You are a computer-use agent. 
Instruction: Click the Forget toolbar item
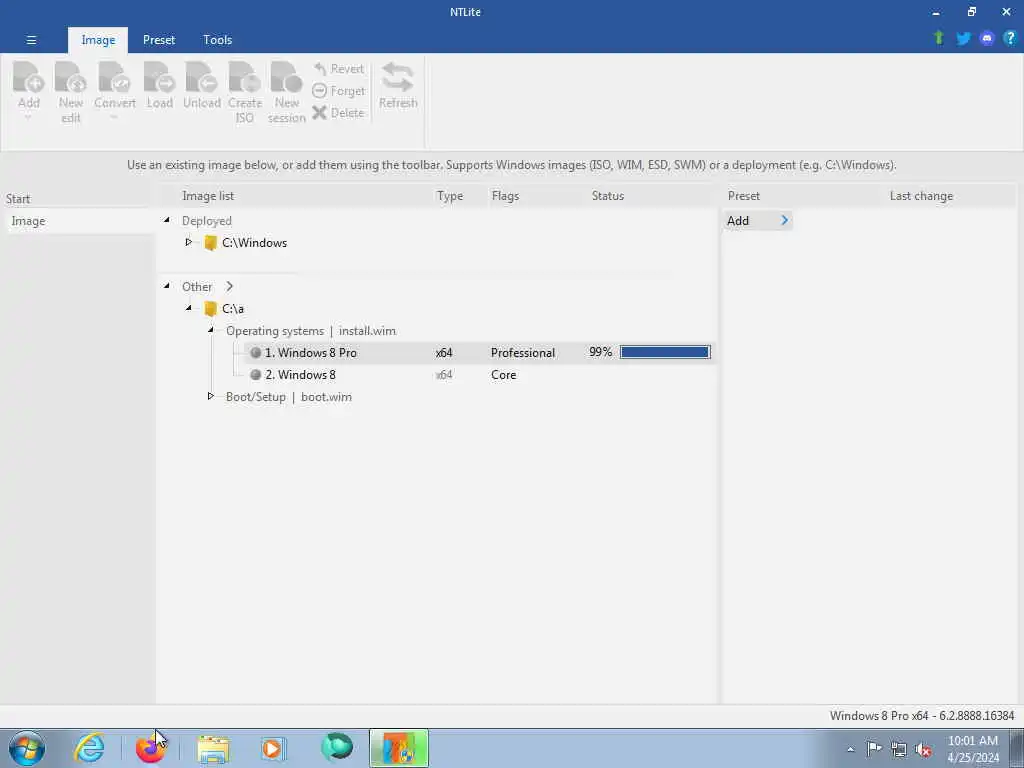coord(338,91)
